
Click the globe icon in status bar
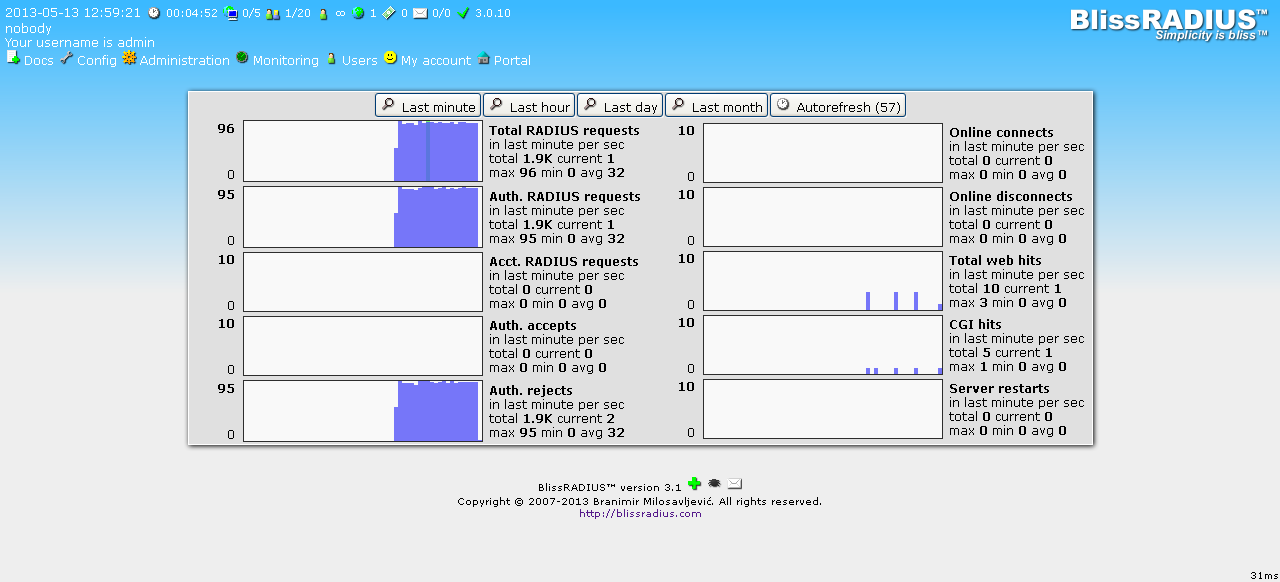click(x=357, y=13)
